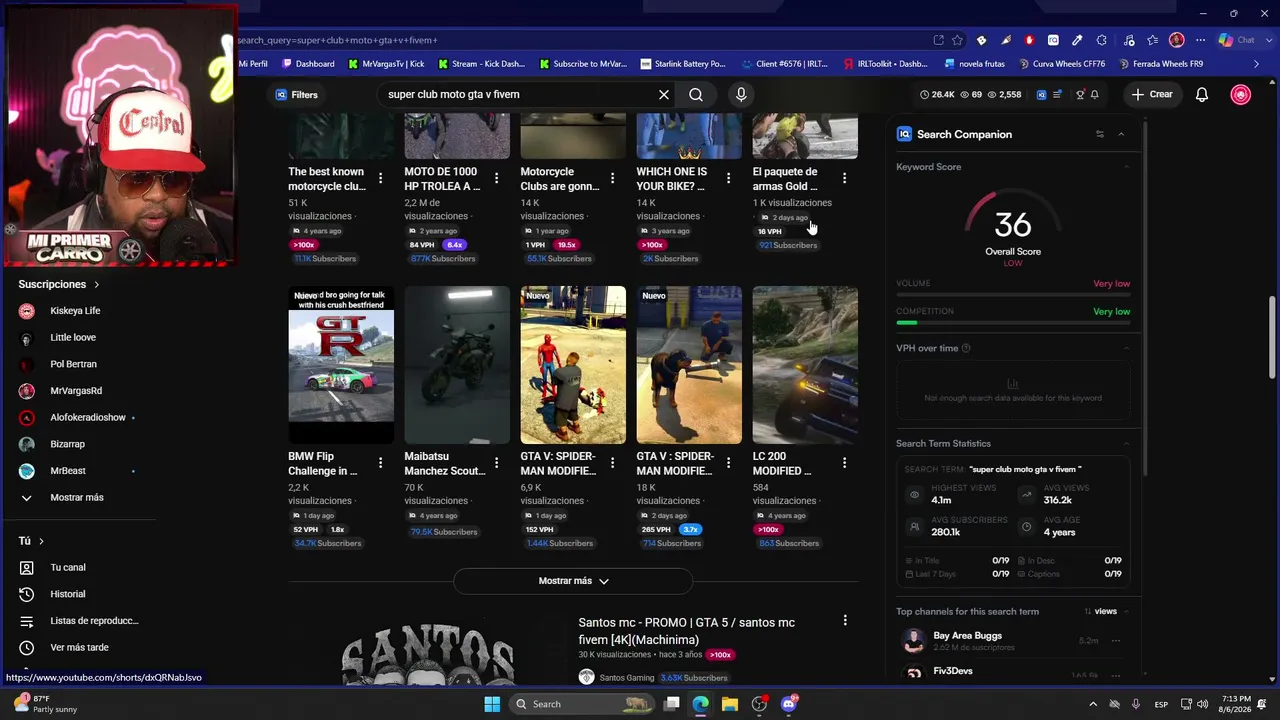The width and height of the screenshot is (1280, 720).
Task: Collapse the Top channels section
Action: point(1126,611)
